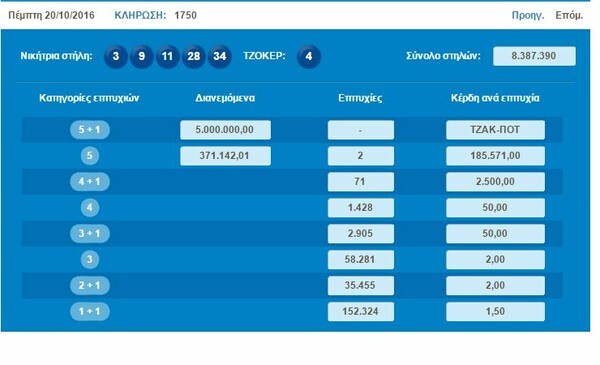Image resolution: width=600 pixels, height=365 pixels.
Task: Select the 2 + 1 category badge
Action: pos(90,285)
